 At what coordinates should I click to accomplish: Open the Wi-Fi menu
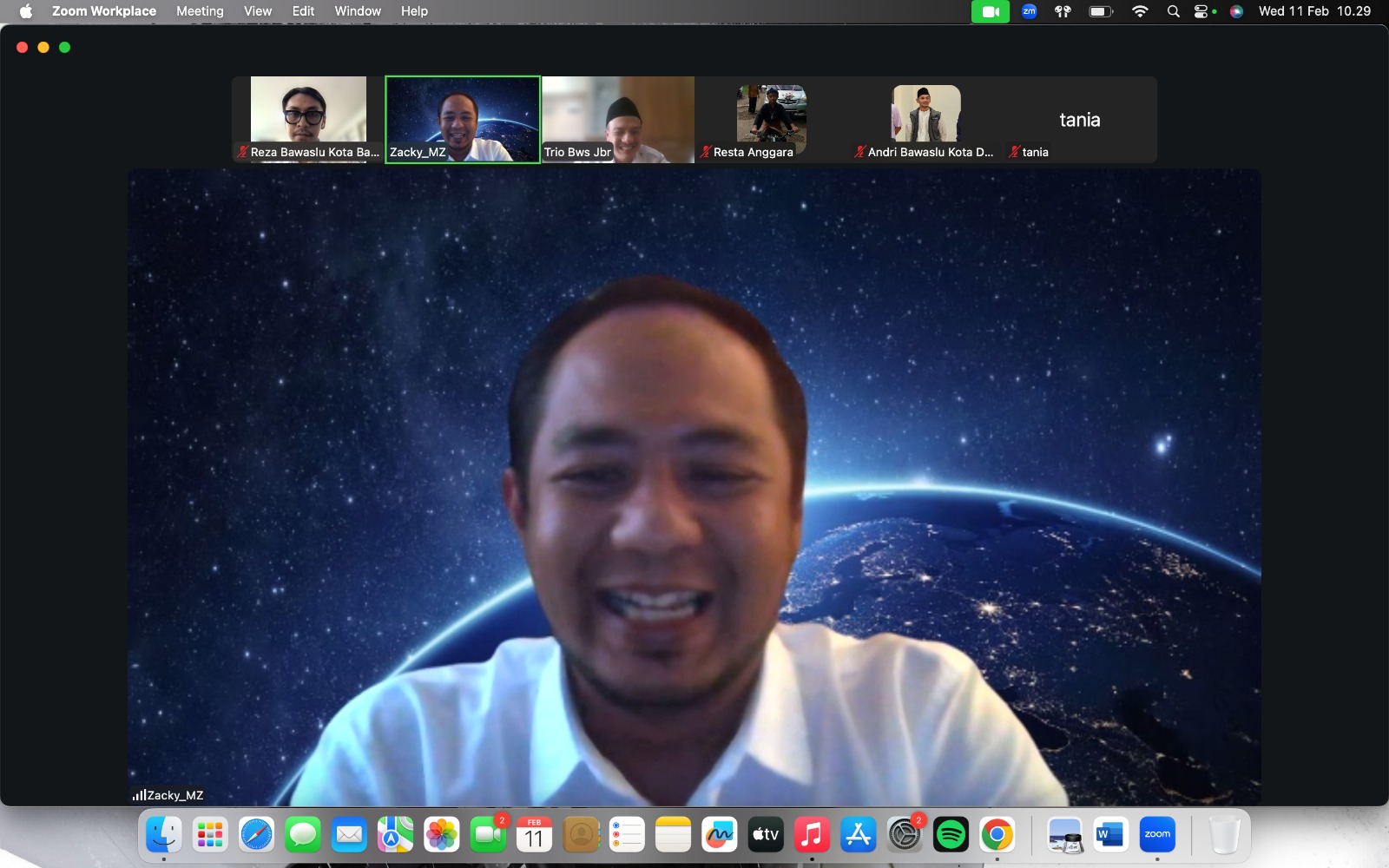pyautogui.click(x=1140, y=11)
